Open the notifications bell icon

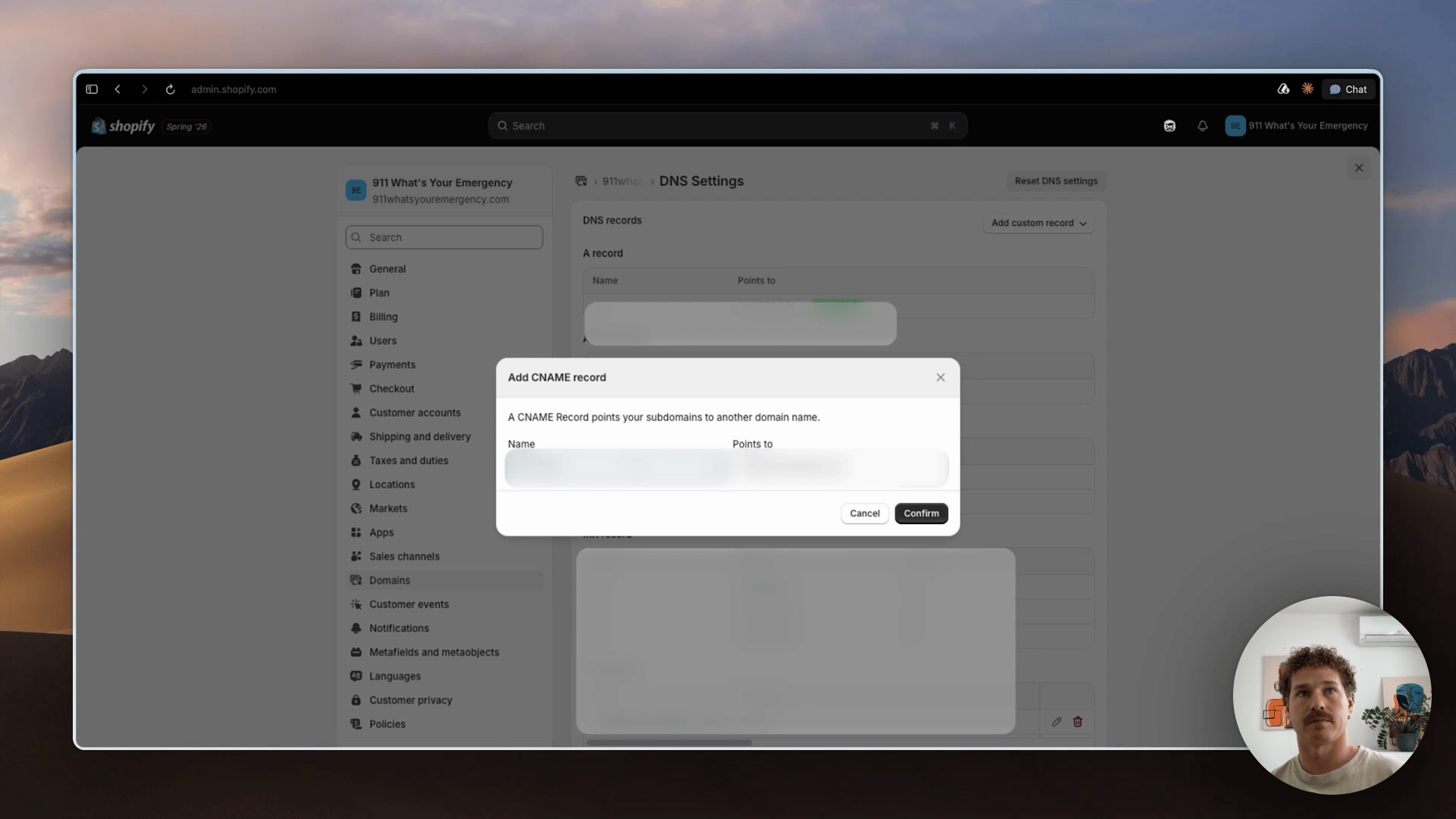click(x=1203, y=126)
